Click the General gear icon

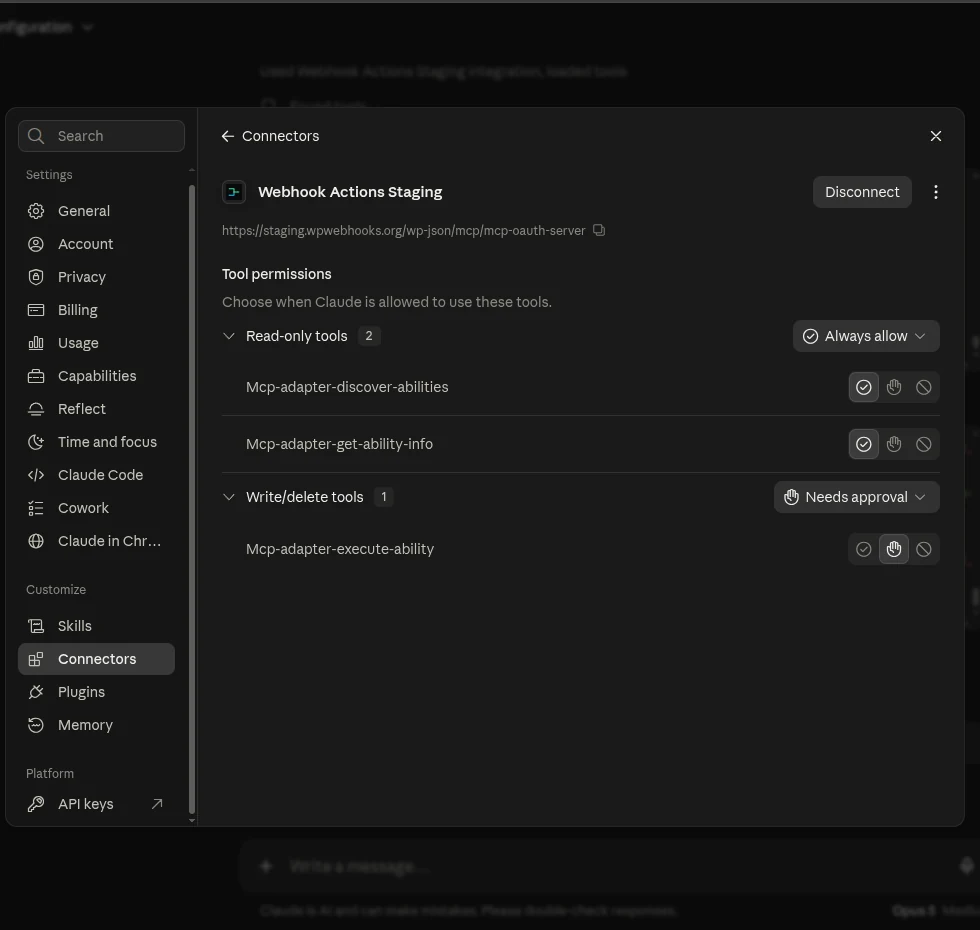point(36,211)
